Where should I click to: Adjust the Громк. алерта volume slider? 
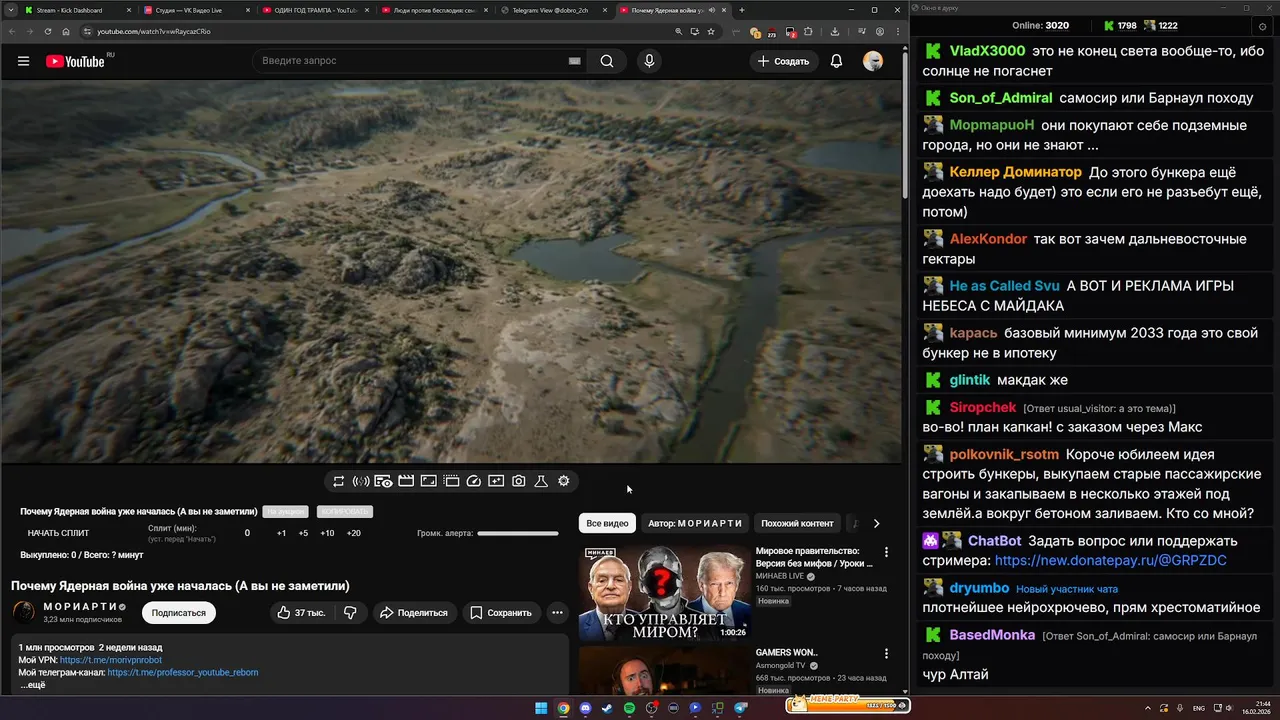(x=518, y=533)
